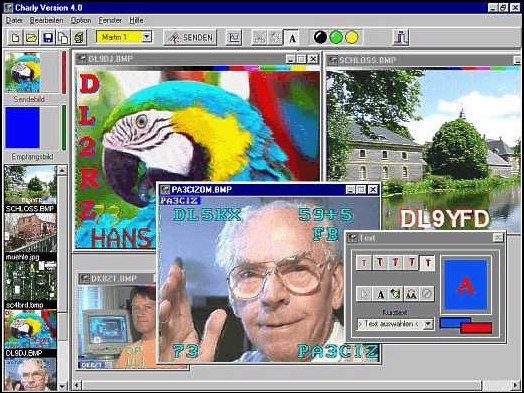
Task: Click the first small T style button
Action: (x=364, y=263)
